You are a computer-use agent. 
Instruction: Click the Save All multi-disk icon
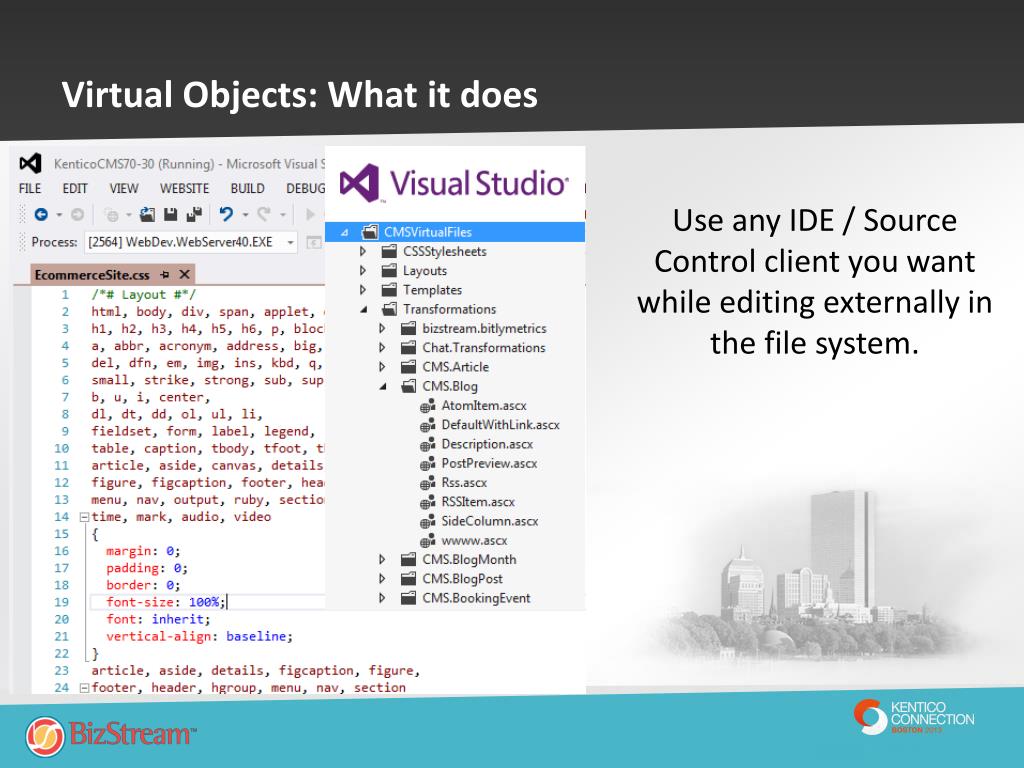coord(194,214)
